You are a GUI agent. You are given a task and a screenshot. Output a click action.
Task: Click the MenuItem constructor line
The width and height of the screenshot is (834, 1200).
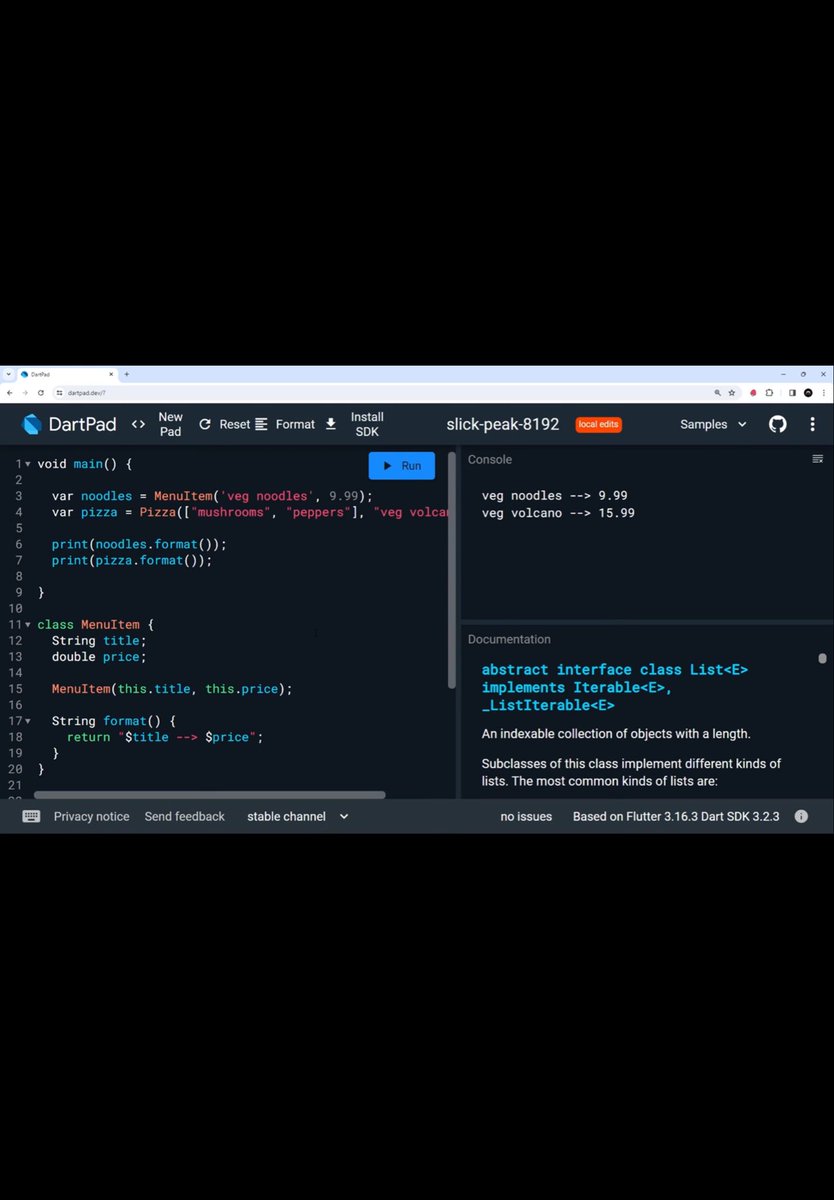pos(172,688)
